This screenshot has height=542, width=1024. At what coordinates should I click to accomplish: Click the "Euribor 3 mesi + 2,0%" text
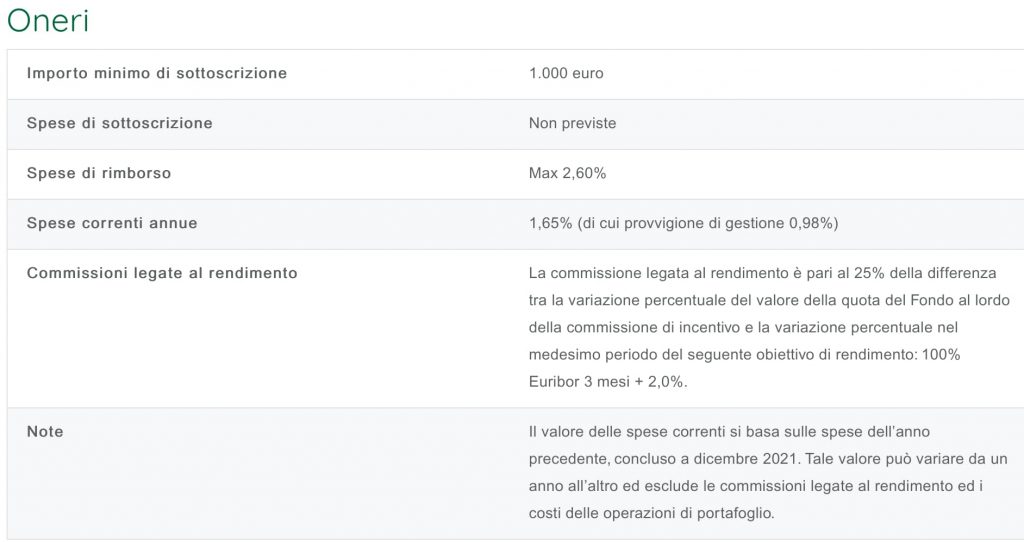tap(608, 381)
